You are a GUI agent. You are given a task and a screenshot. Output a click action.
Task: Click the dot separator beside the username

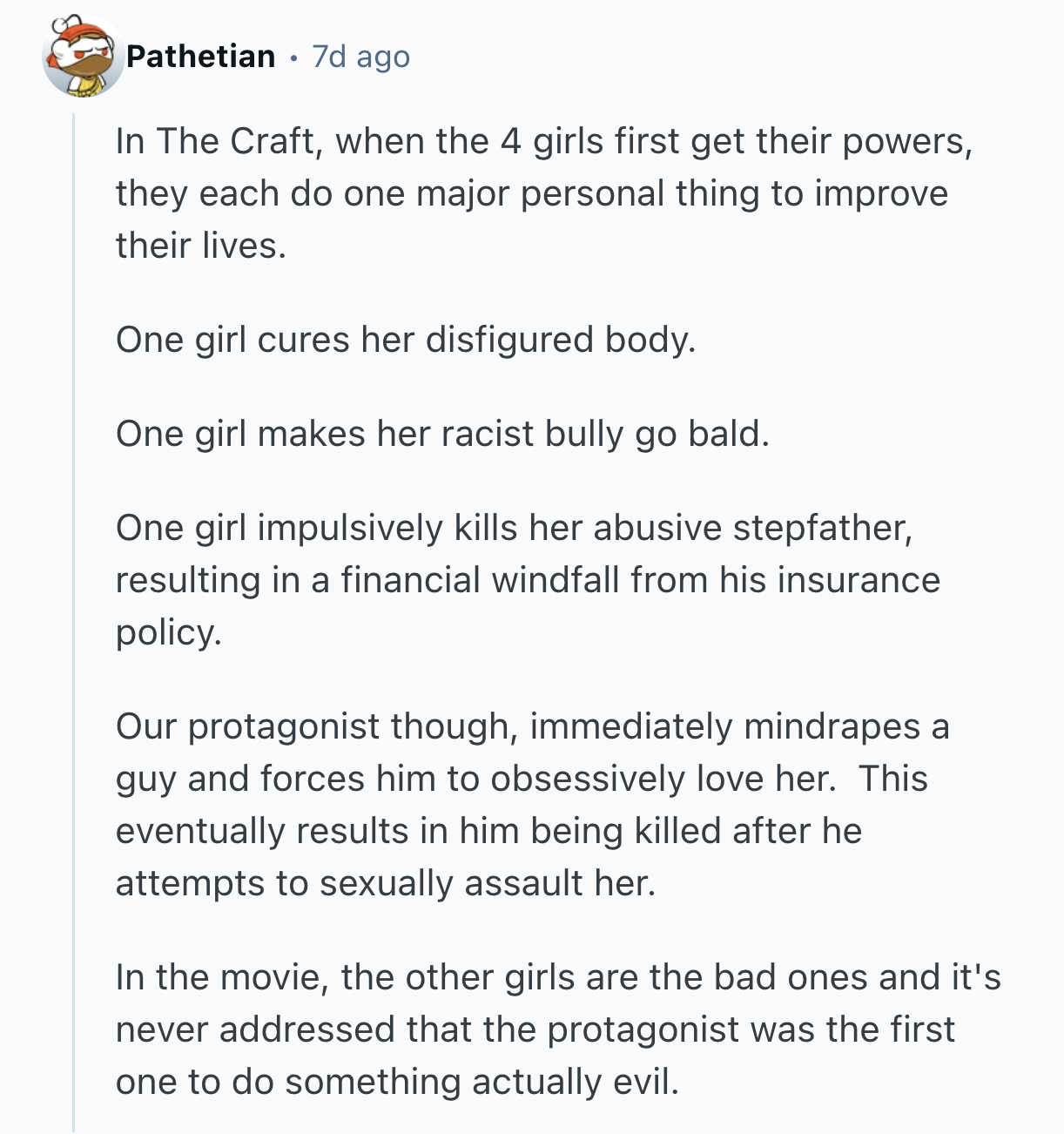coord(293,57)
